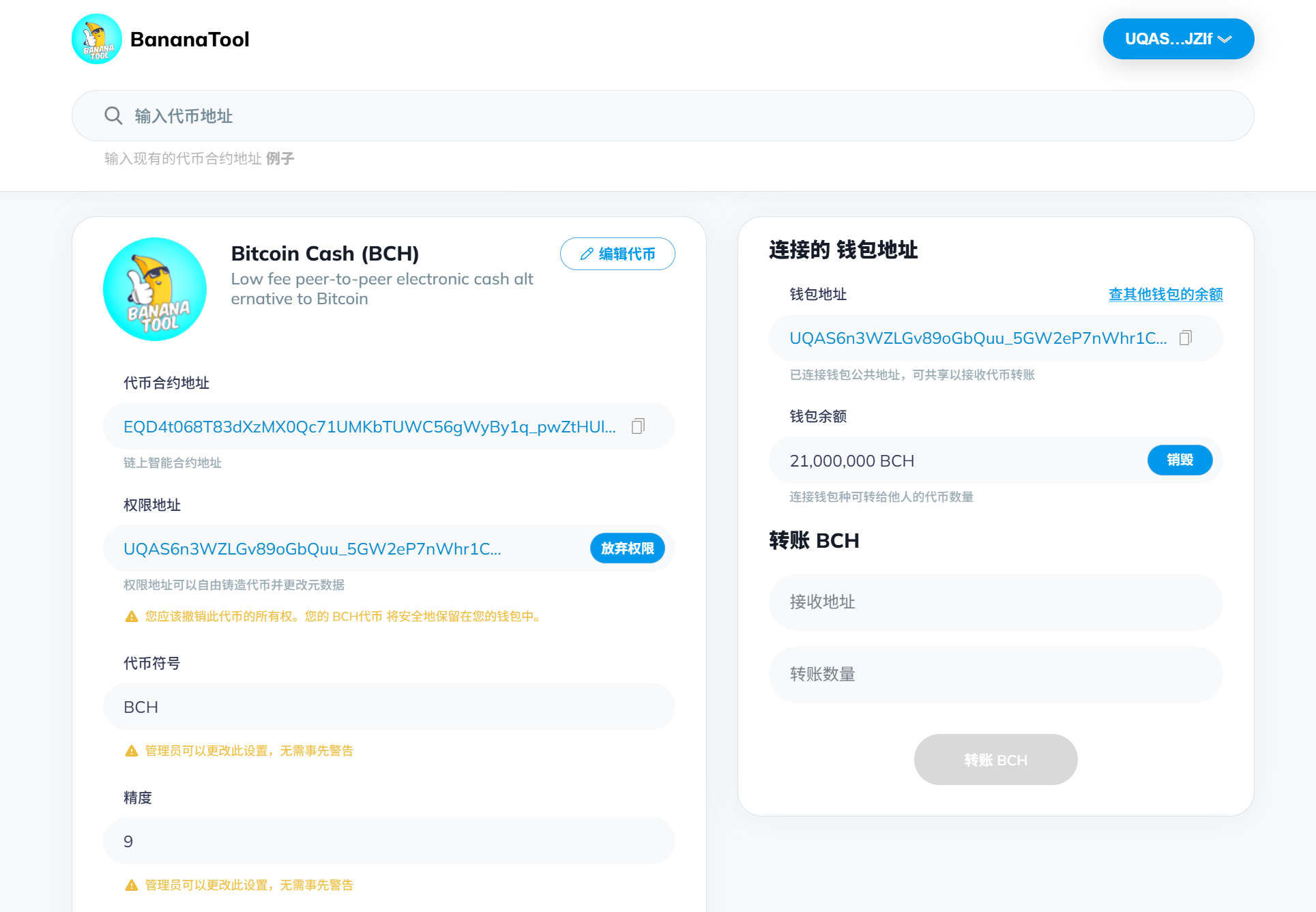Screen dimensions: 1316x912
Task: Click the 转账数量 transfer amount field
Action: 995,674
